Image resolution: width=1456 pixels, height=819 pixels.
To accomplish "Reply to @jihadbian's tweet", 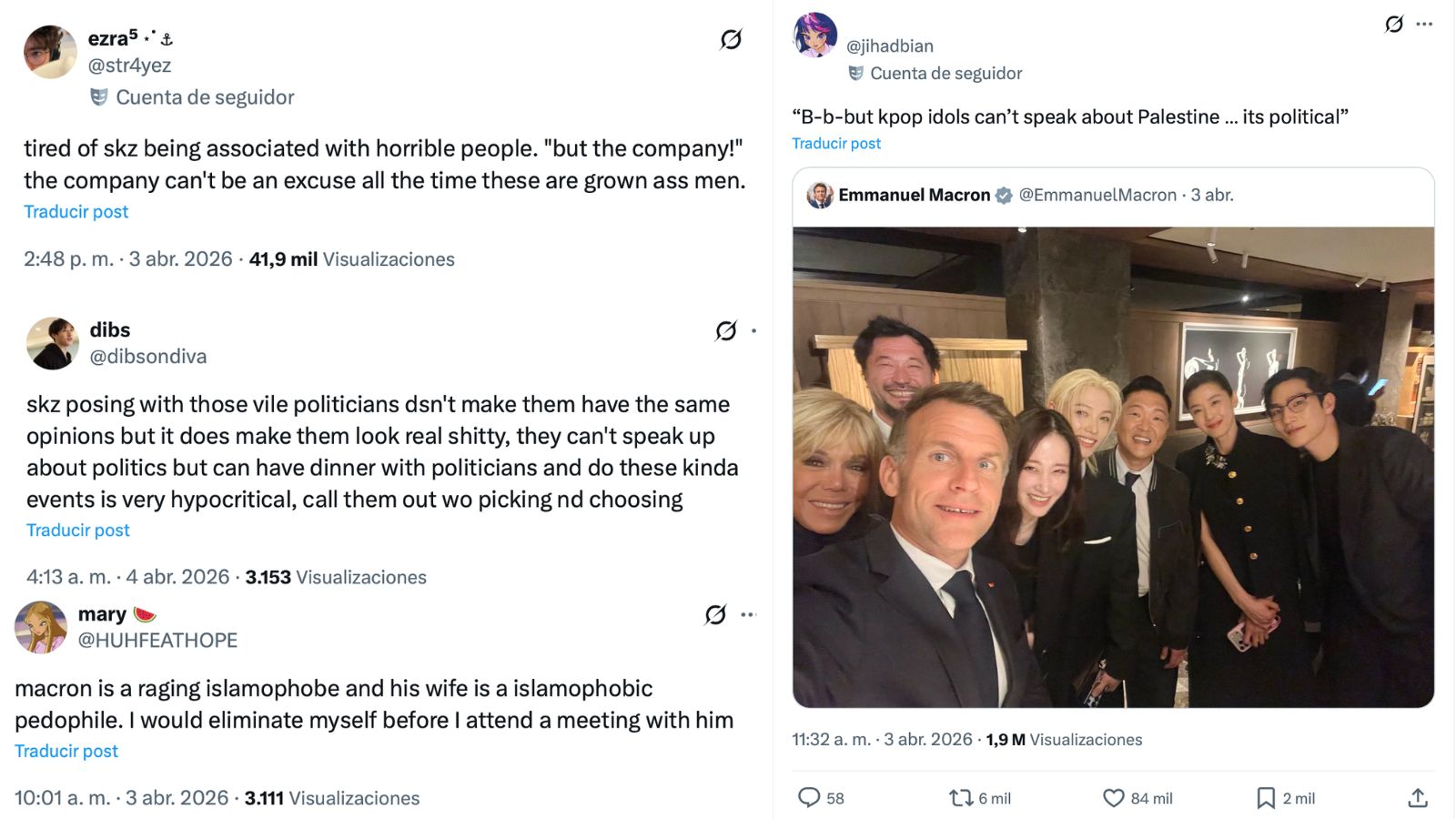I will (811, 798).
